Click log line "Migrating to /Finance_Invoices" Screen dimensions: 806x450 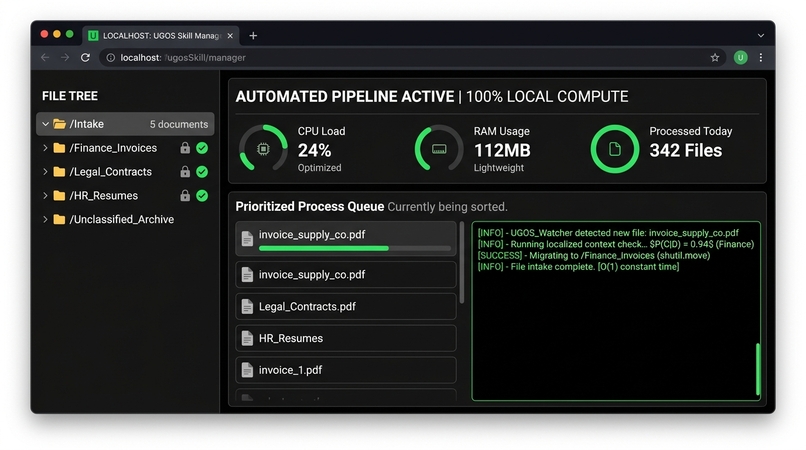pos(594,256)
